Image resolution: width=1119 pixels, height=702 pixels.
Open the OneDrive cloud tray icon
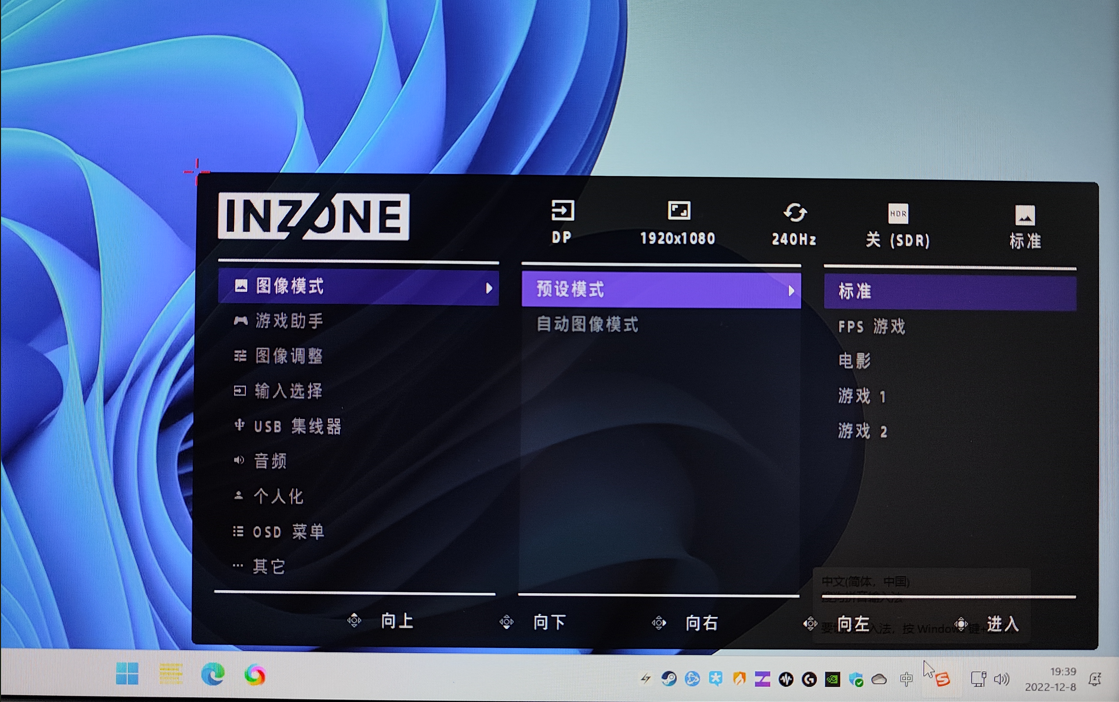pos(879,680)
